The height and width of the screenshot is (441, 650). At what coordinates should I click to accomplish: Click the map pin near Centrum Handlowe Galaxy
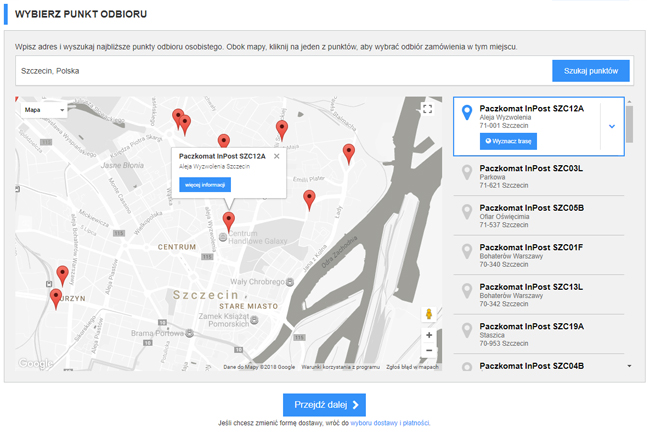[228, 222]
